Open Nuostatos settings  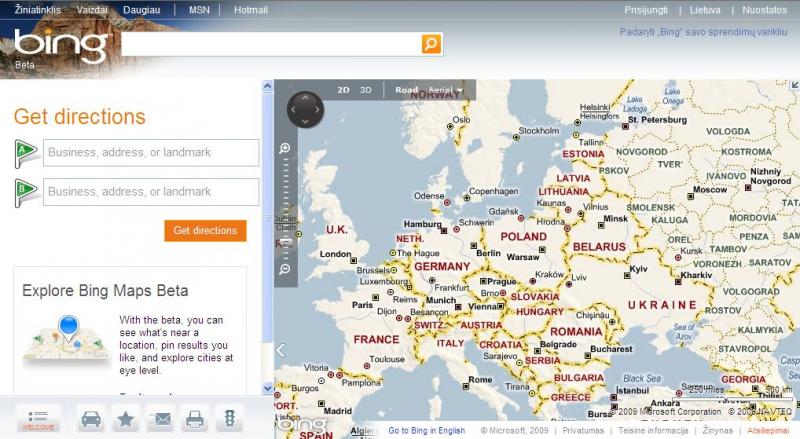click(x=764, y=10)
